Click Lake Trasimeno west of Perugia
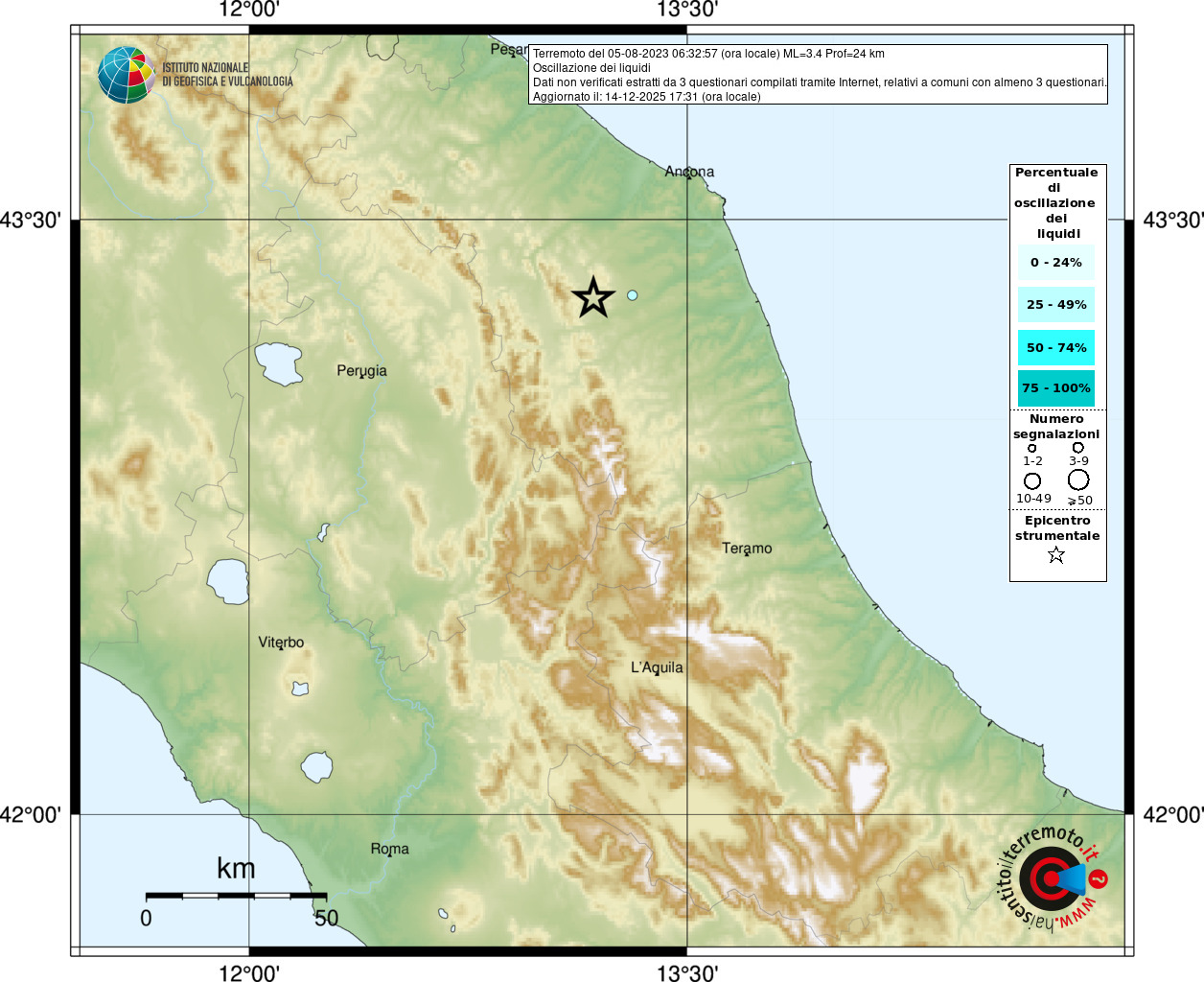This screenshot has width=1204, height=982. pos(278,364)
